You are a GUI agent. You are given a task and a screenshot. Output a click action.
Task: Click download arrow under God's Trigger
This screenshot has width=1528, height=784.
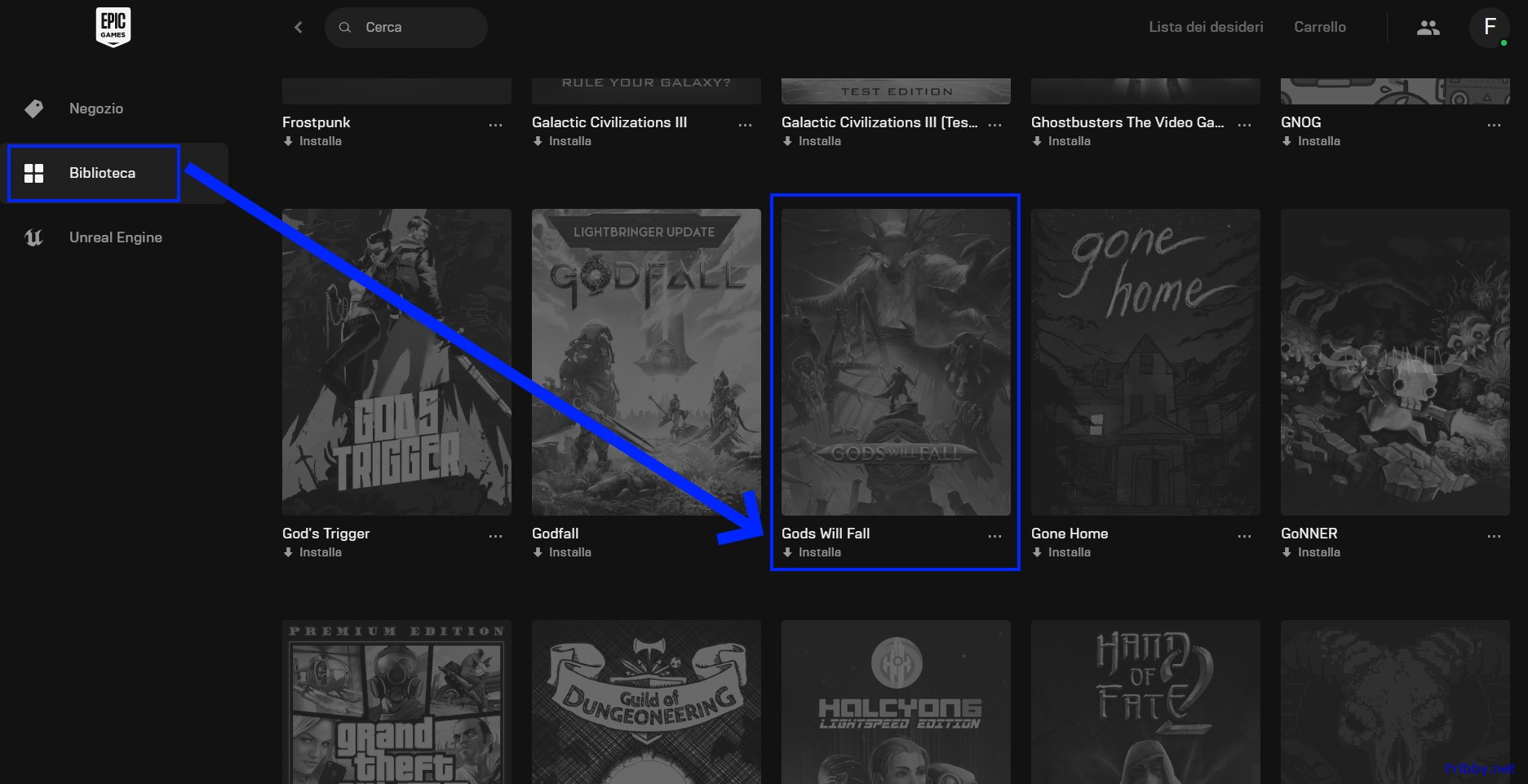(x=288, y=552)
